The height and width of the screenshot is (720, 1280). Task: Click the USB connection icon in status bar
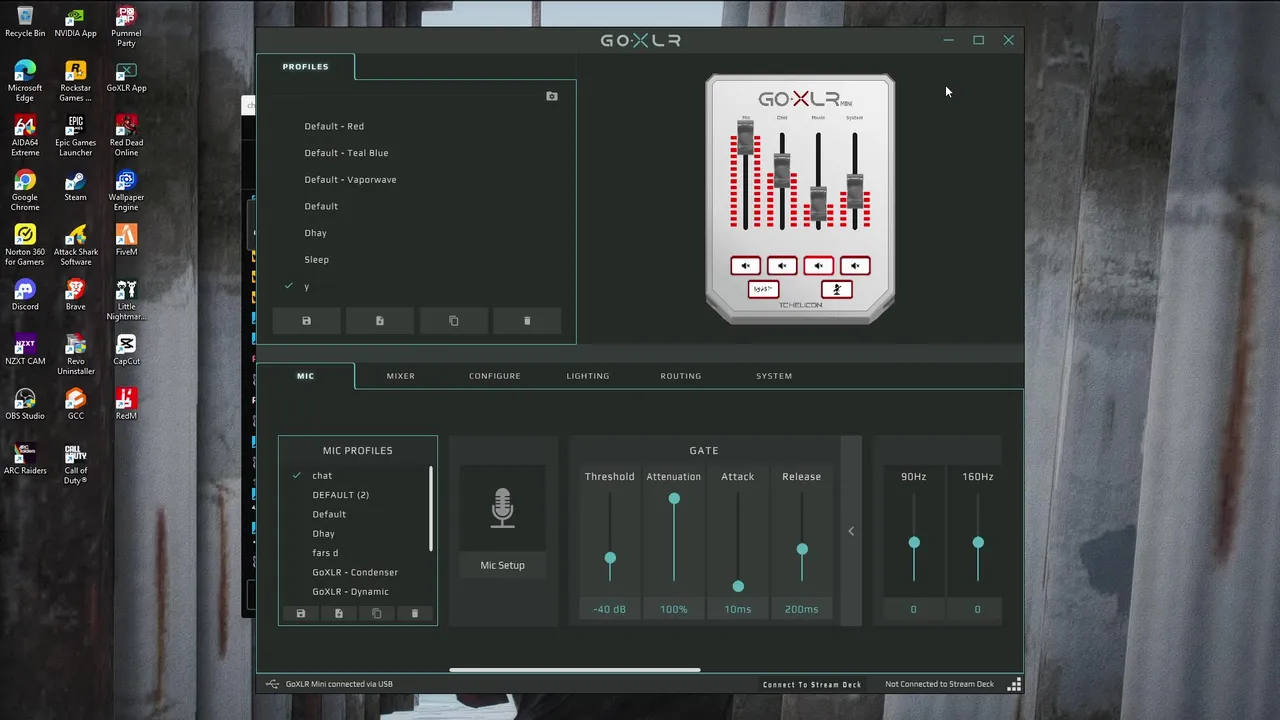[x=272, y=684]
